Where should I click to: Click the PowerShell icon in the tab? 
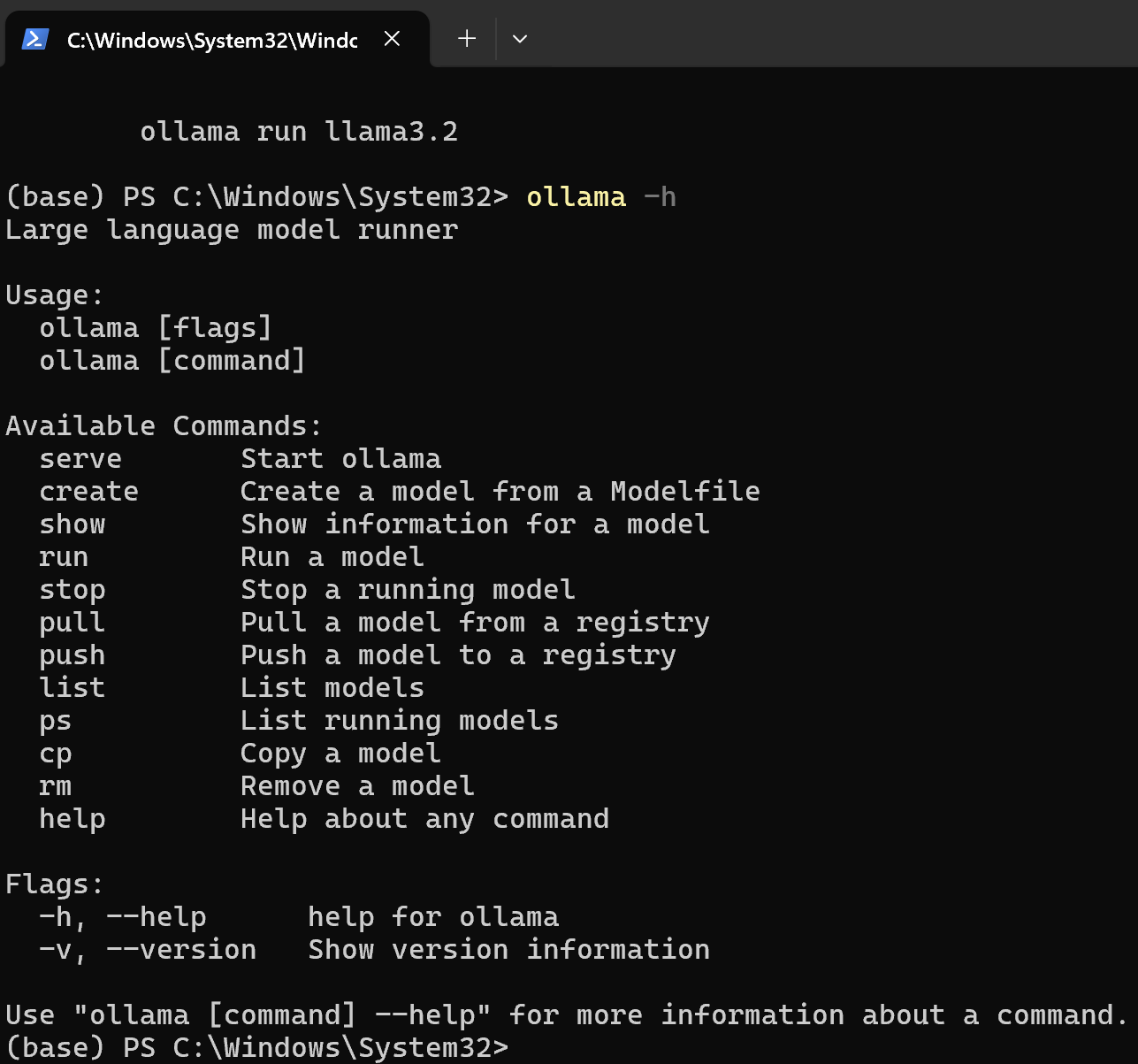35,39
